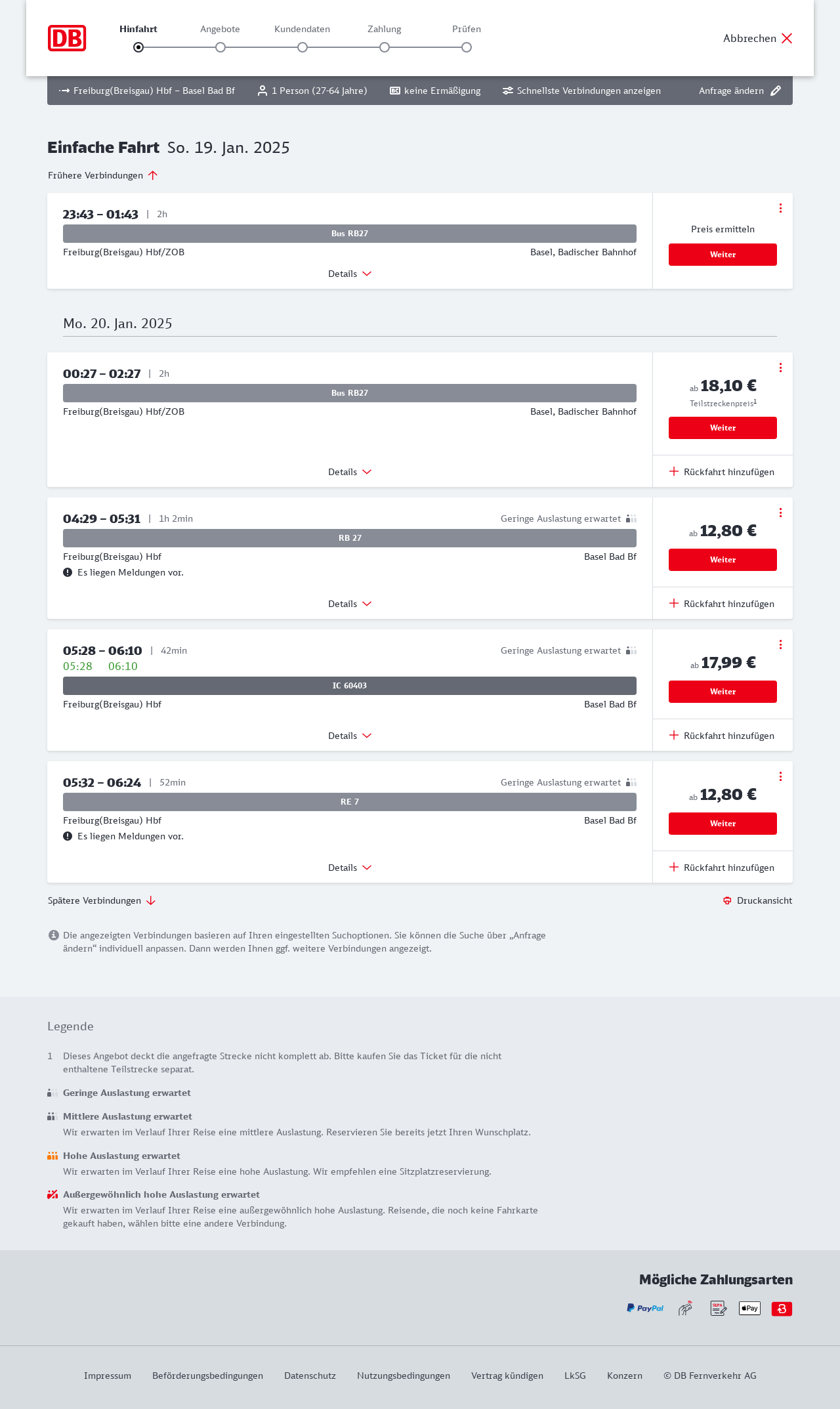Image resolution: width=840 pixels, height=1409 pixels.
Task: Expand Details for the 00:27 Bus RB27 connection
Action: pos(350,472)
